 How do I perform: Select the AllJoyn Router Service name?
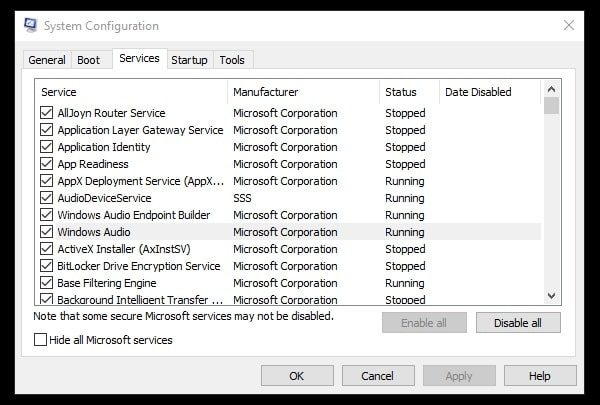tap(111, 113)
